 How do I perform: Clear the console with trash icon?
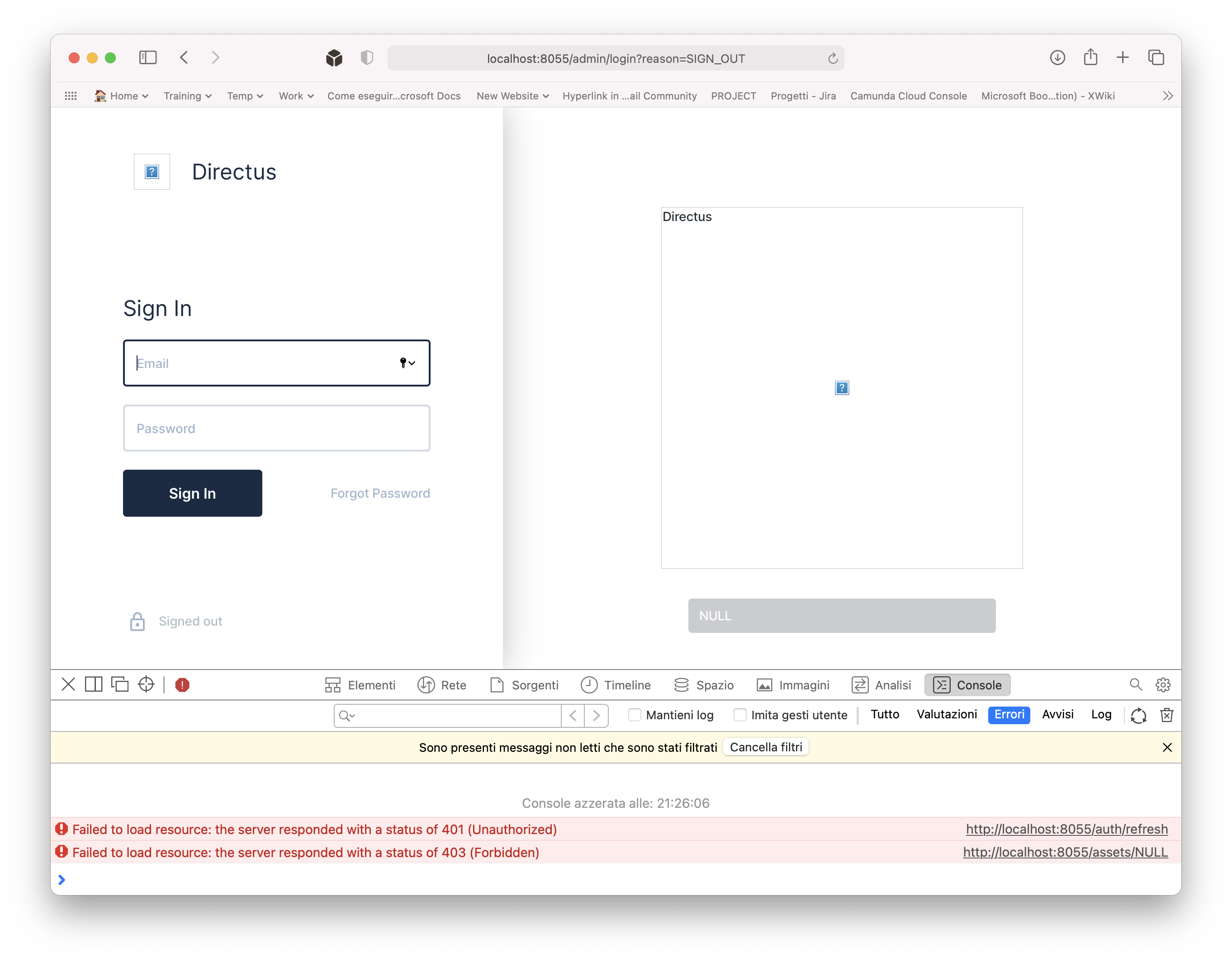tap(1166, 715)
